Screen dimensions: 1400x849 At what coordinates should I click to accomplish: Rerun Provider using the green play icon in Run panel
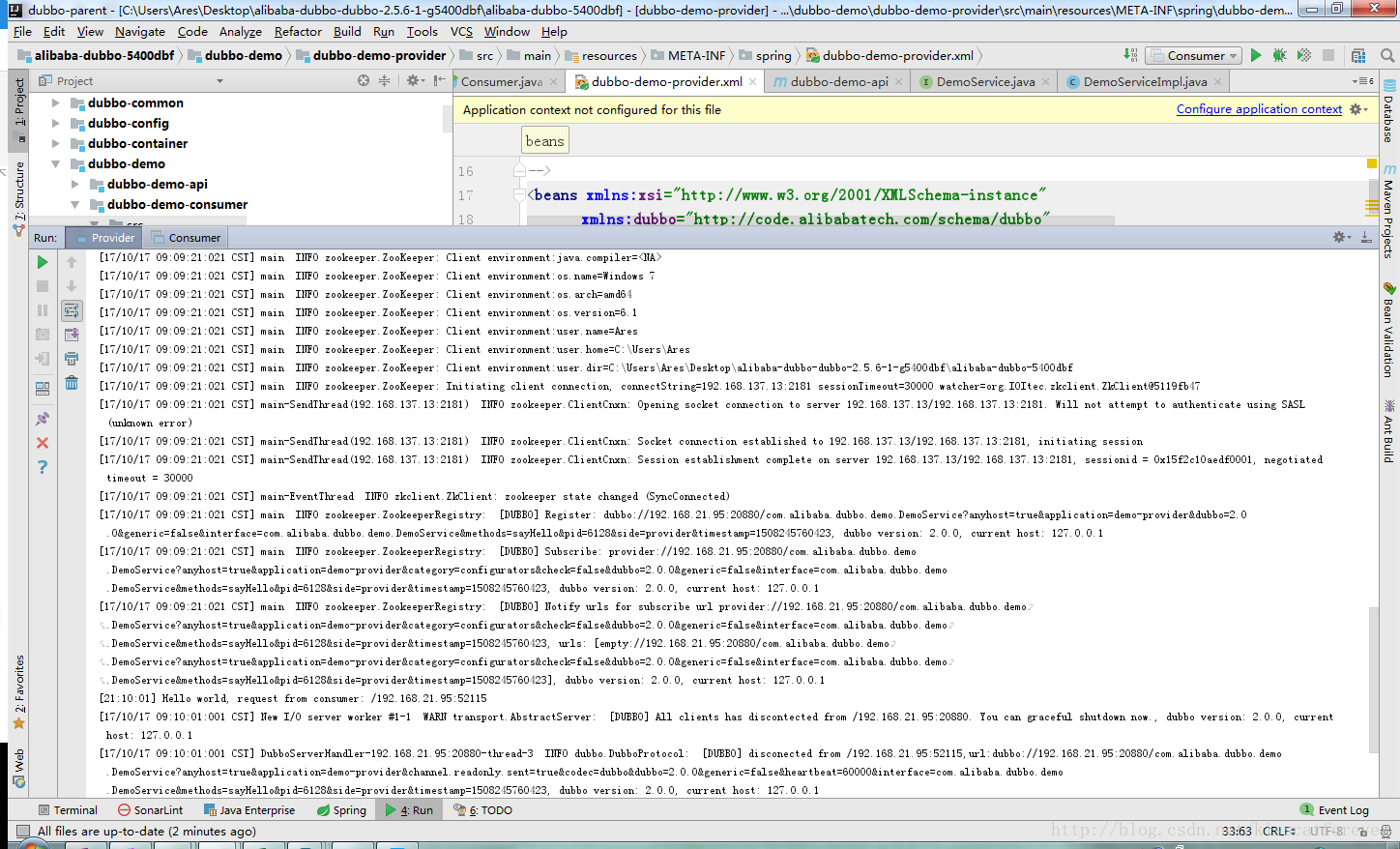(43, 262)
